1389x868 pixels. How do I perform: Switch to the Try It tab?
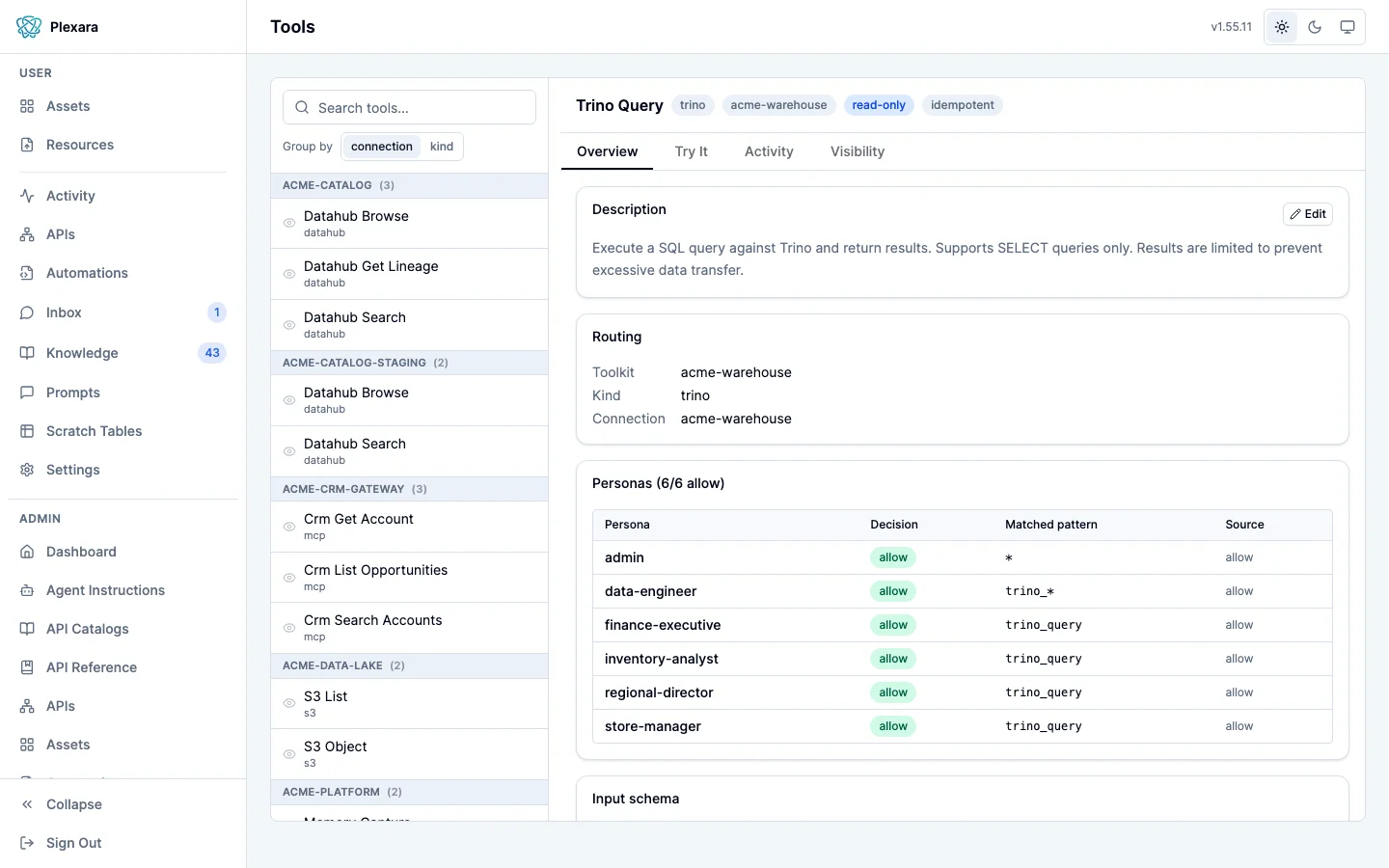pyautogui.click(x=692, y=151)
